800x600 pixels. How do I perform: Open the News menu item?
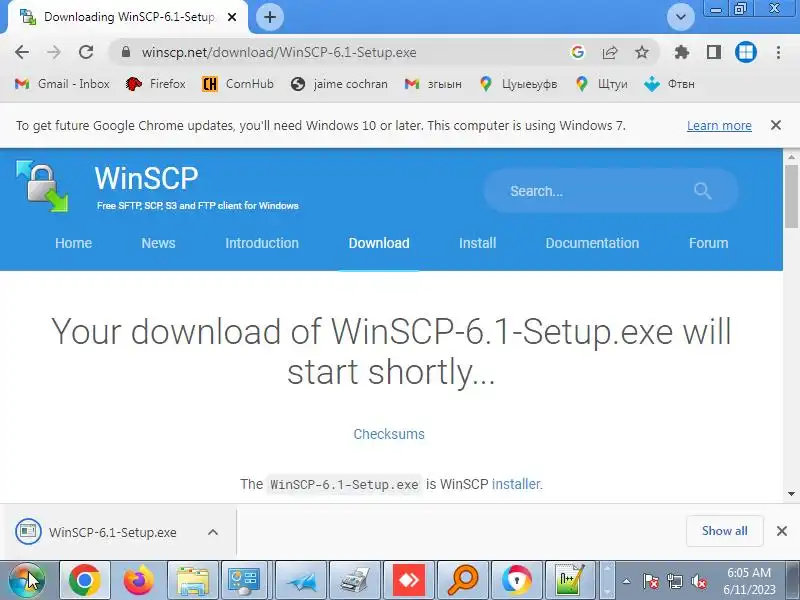(158, 243)
